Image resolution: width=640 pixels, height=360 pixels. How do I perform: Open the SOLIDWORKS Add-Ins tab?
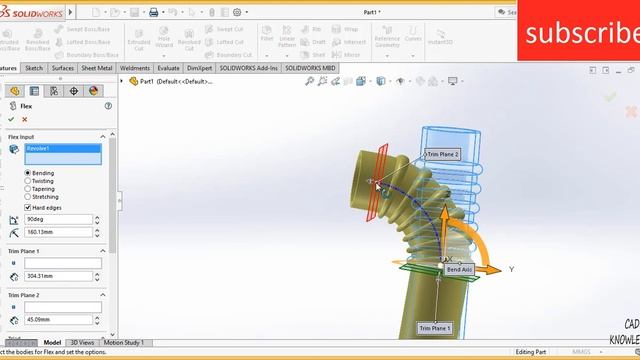[x=249, y=68]
